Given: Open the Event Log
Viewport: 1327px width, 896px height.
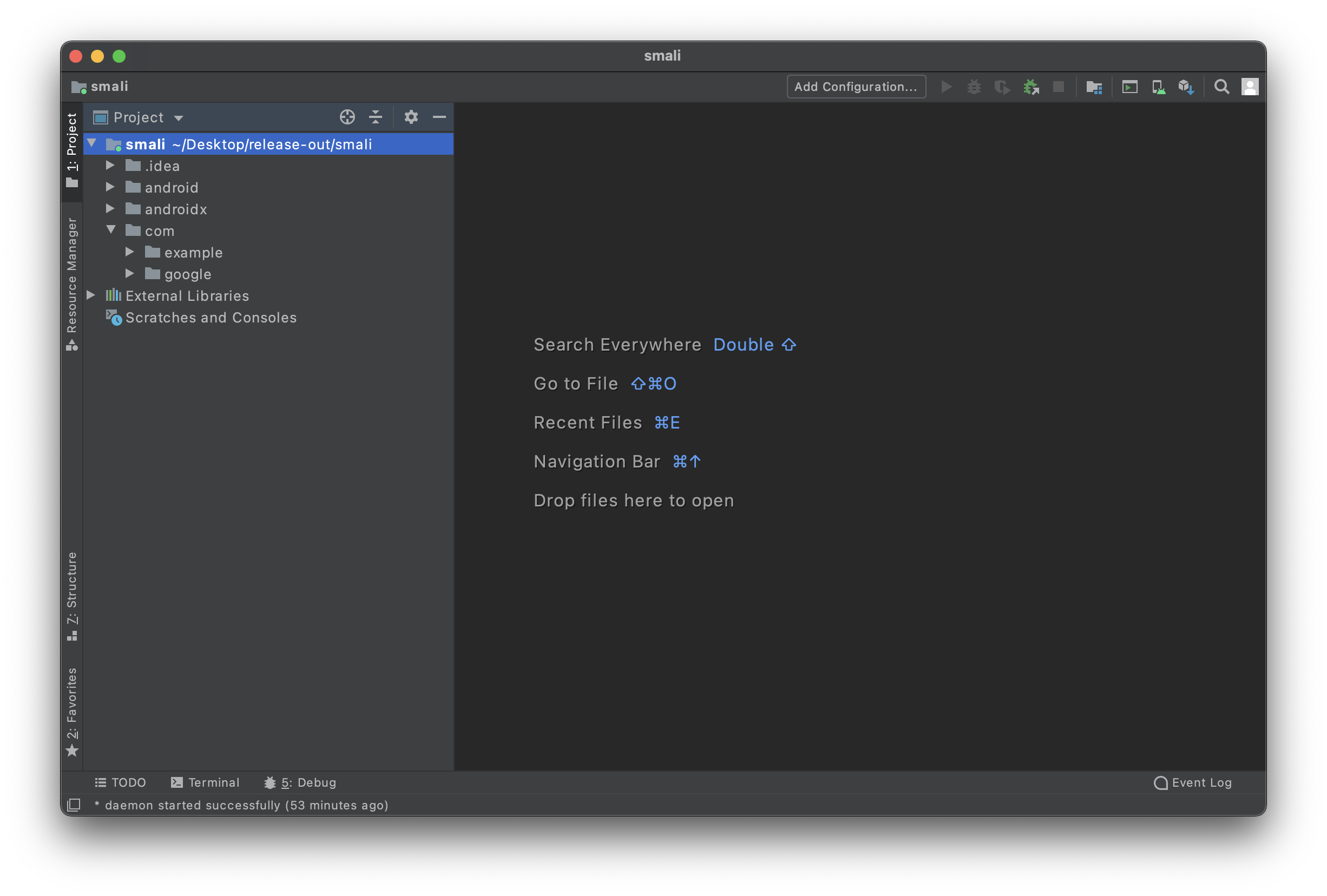Looking at the screenshot, I should 1192,782.
